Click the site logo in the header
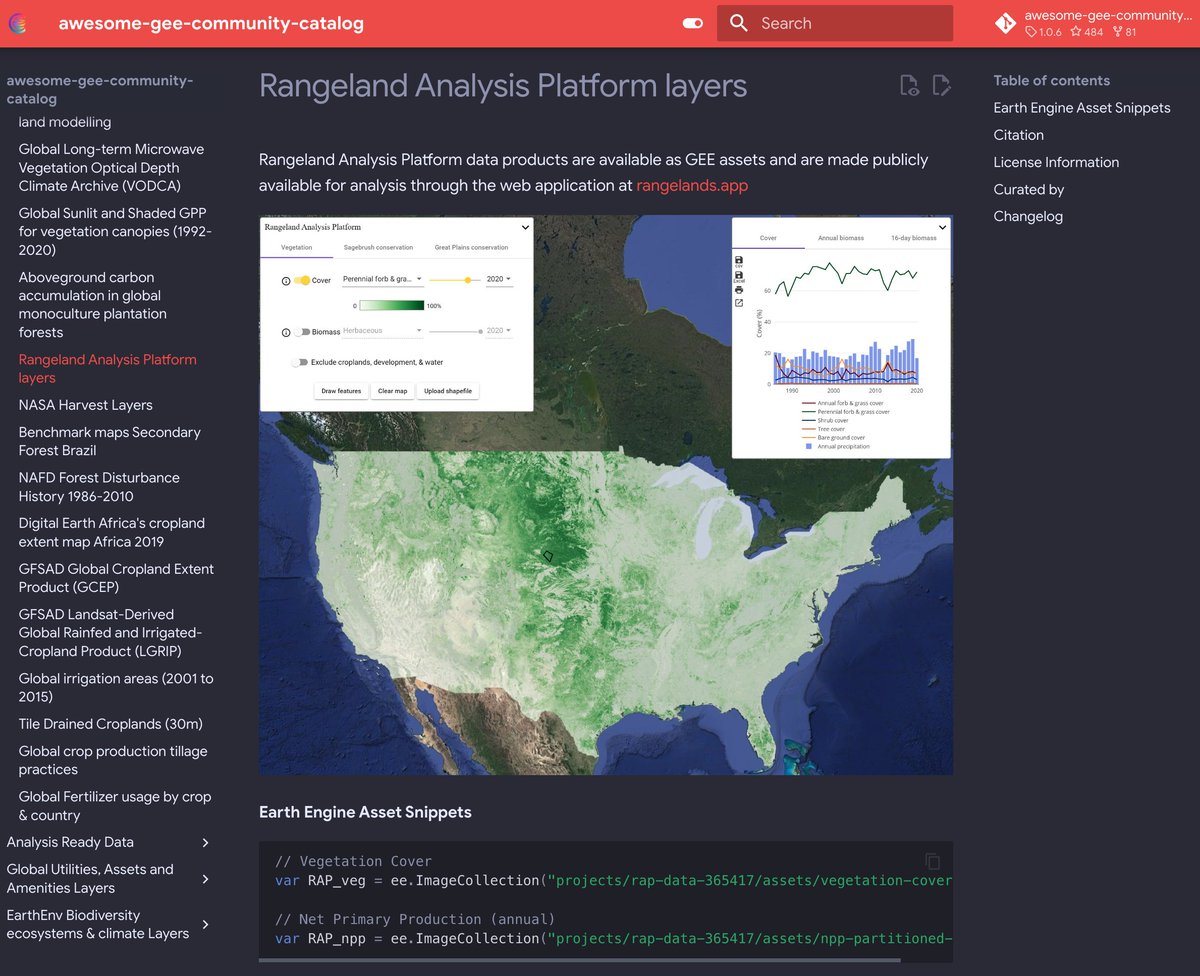The width and height of the screenshot is (1200, 976). tap(19, 23)
